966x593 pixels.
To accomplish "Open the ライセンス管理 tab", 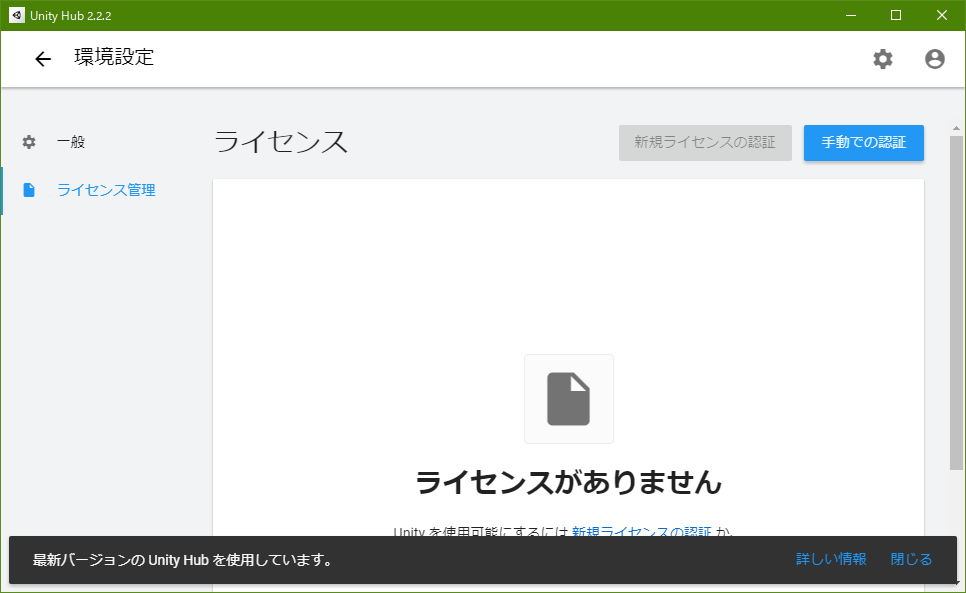I will click(x=106, y=190).
